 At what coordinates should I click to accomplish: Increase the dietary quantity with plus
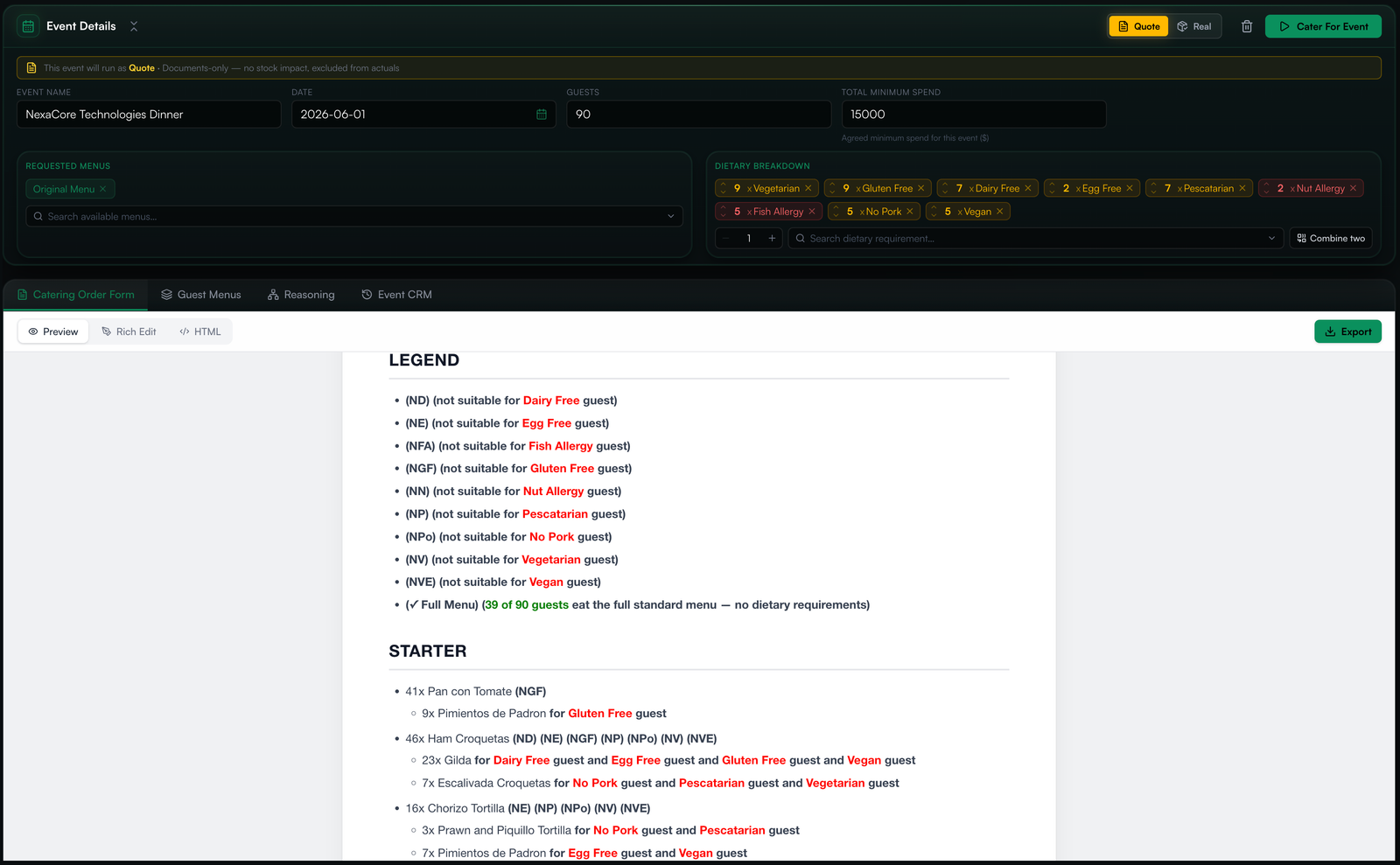point(772,238)
